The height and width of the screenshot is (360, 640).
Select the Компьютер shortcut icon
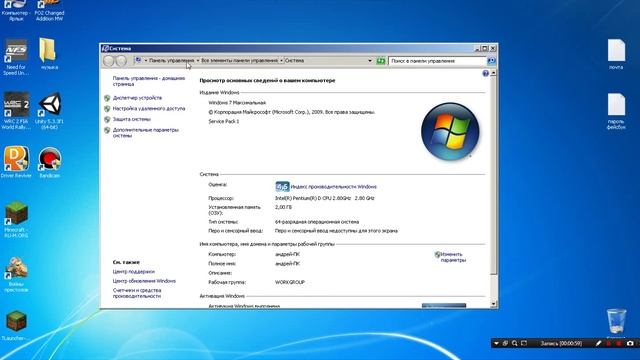[x=16, y=11]
